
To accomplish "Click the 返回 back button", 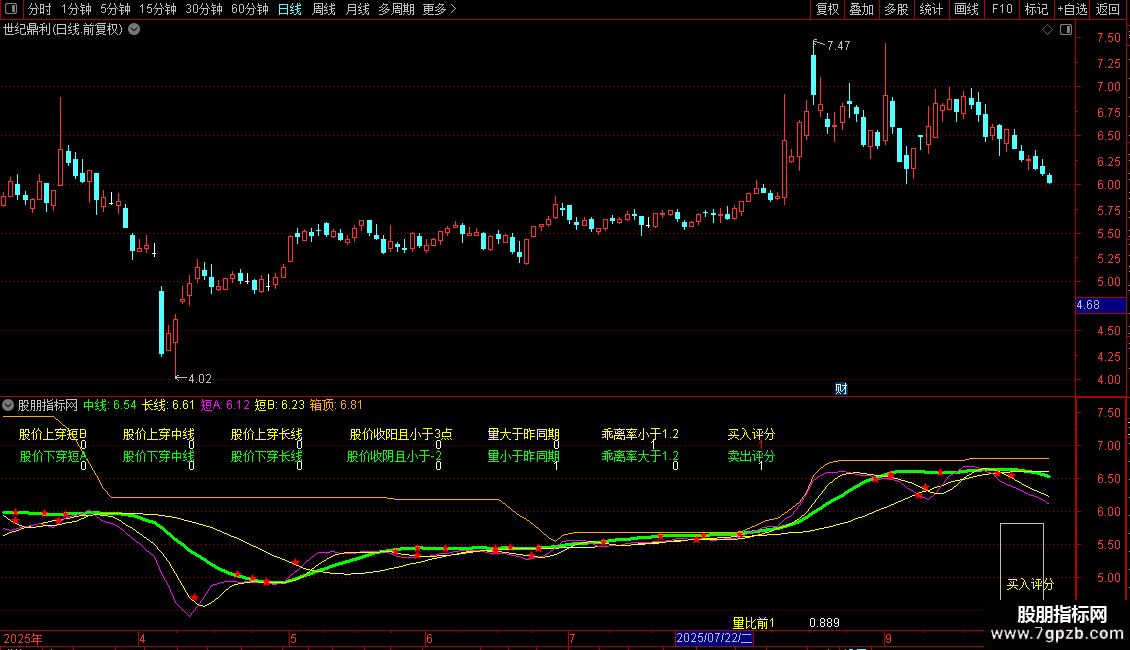I will pyautogui.click(x=1108, y=9).
